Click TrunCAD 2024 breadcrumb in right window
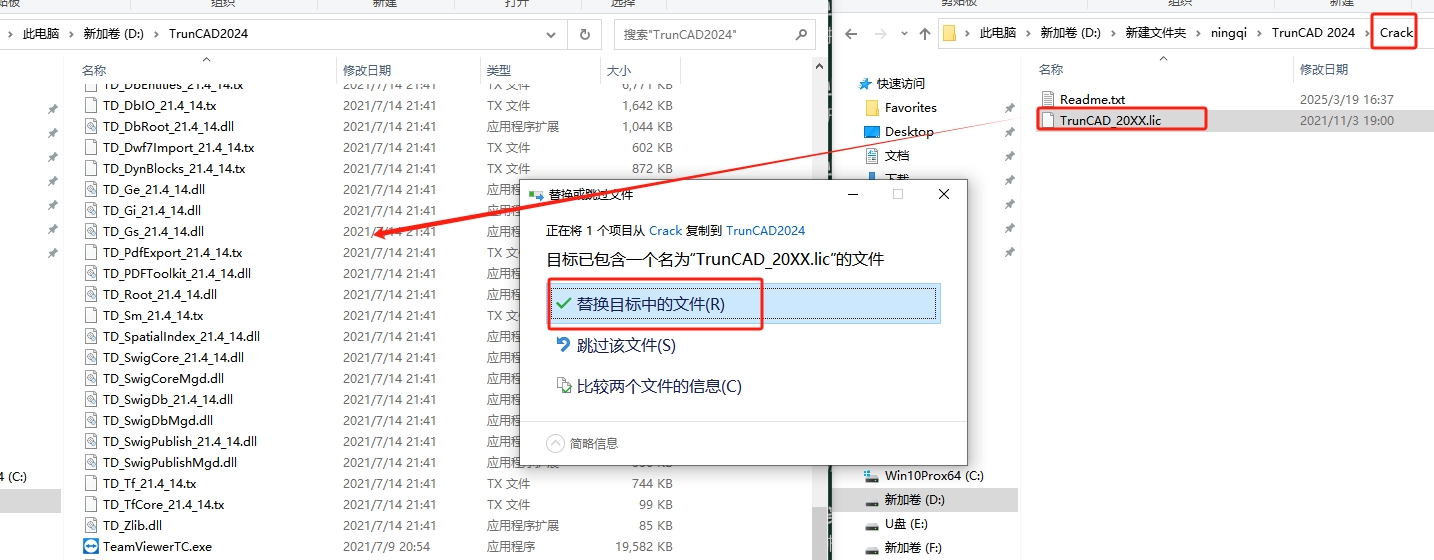This screenshot has height=560, width=1434. (x=1313, y=33)
